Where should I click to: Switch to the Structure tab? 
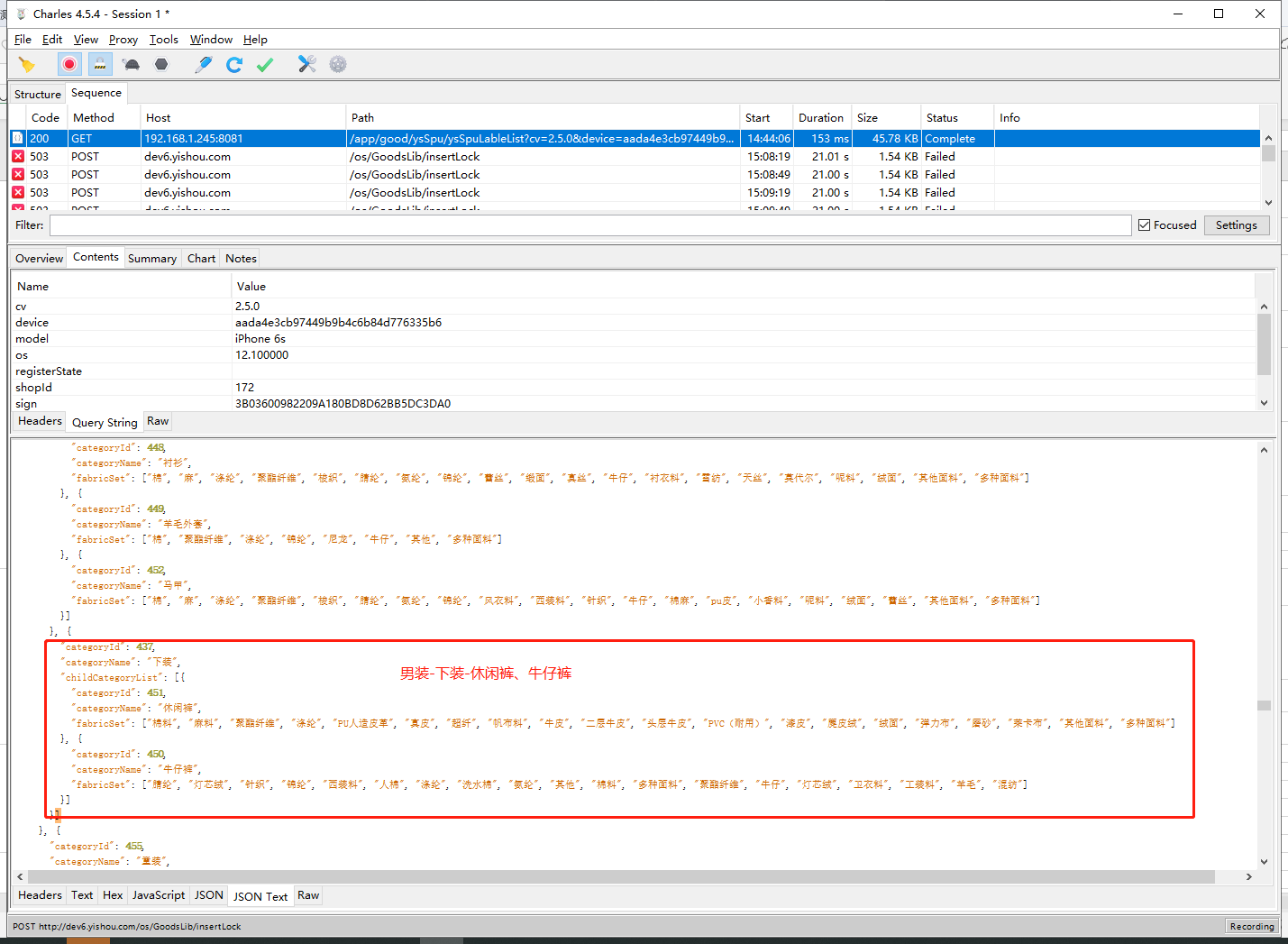coord(38,94)
